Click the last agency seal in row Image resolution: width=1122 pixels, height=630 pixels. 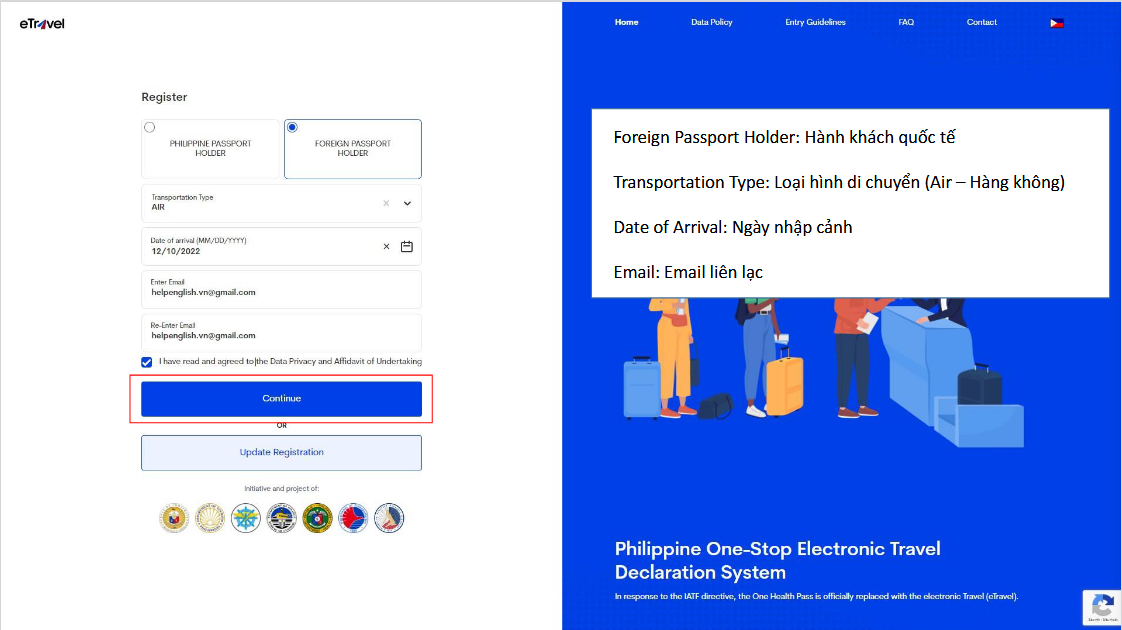[x=389, y=517]
